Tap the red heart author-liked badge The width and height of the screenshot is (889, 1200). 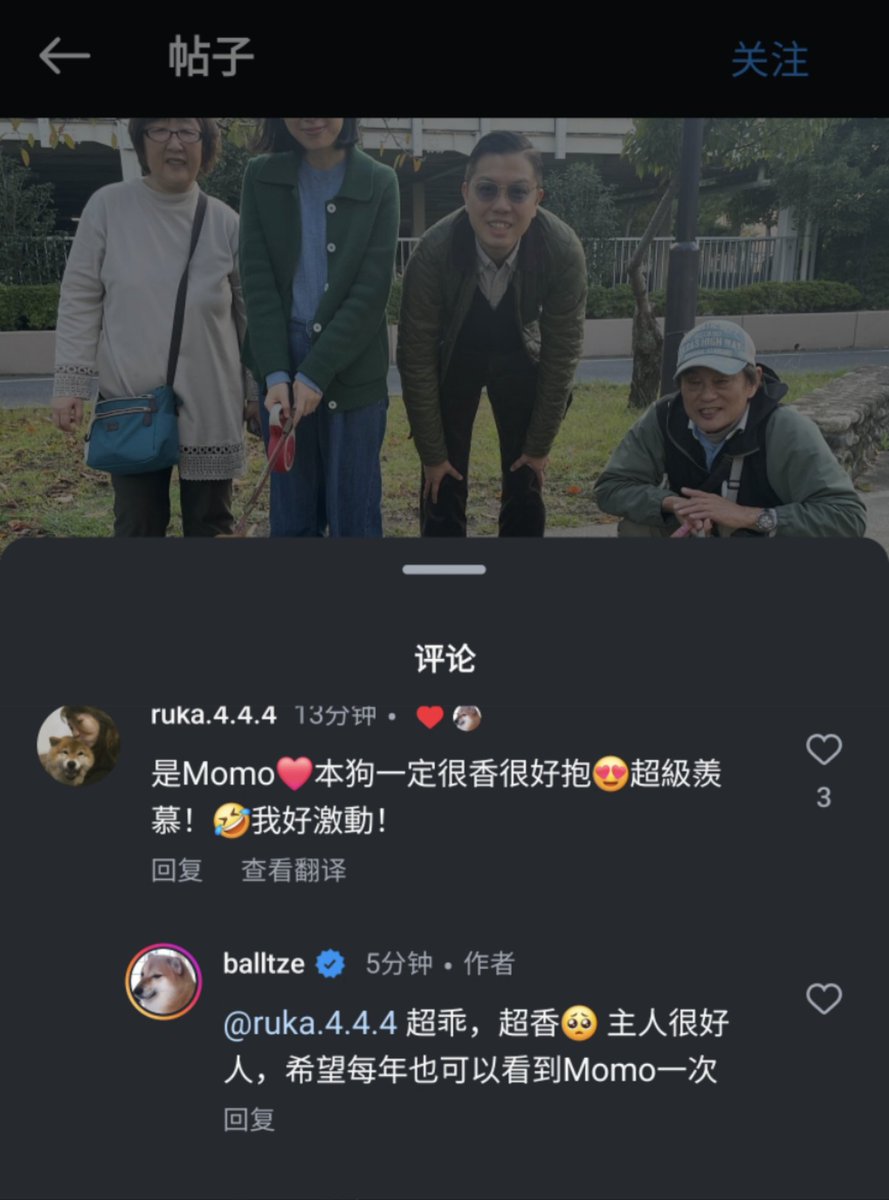(429, 717)
